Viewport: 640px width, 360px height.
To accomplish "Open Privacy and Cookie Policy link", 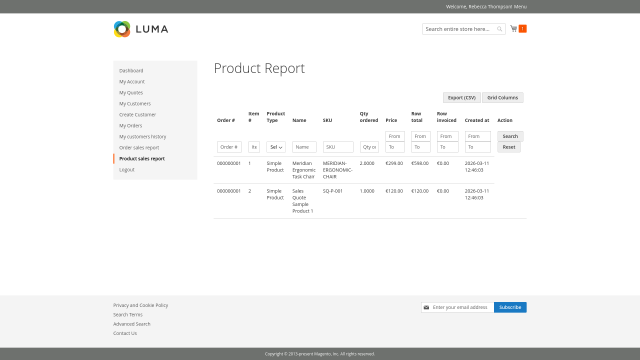I will (140, 305).
